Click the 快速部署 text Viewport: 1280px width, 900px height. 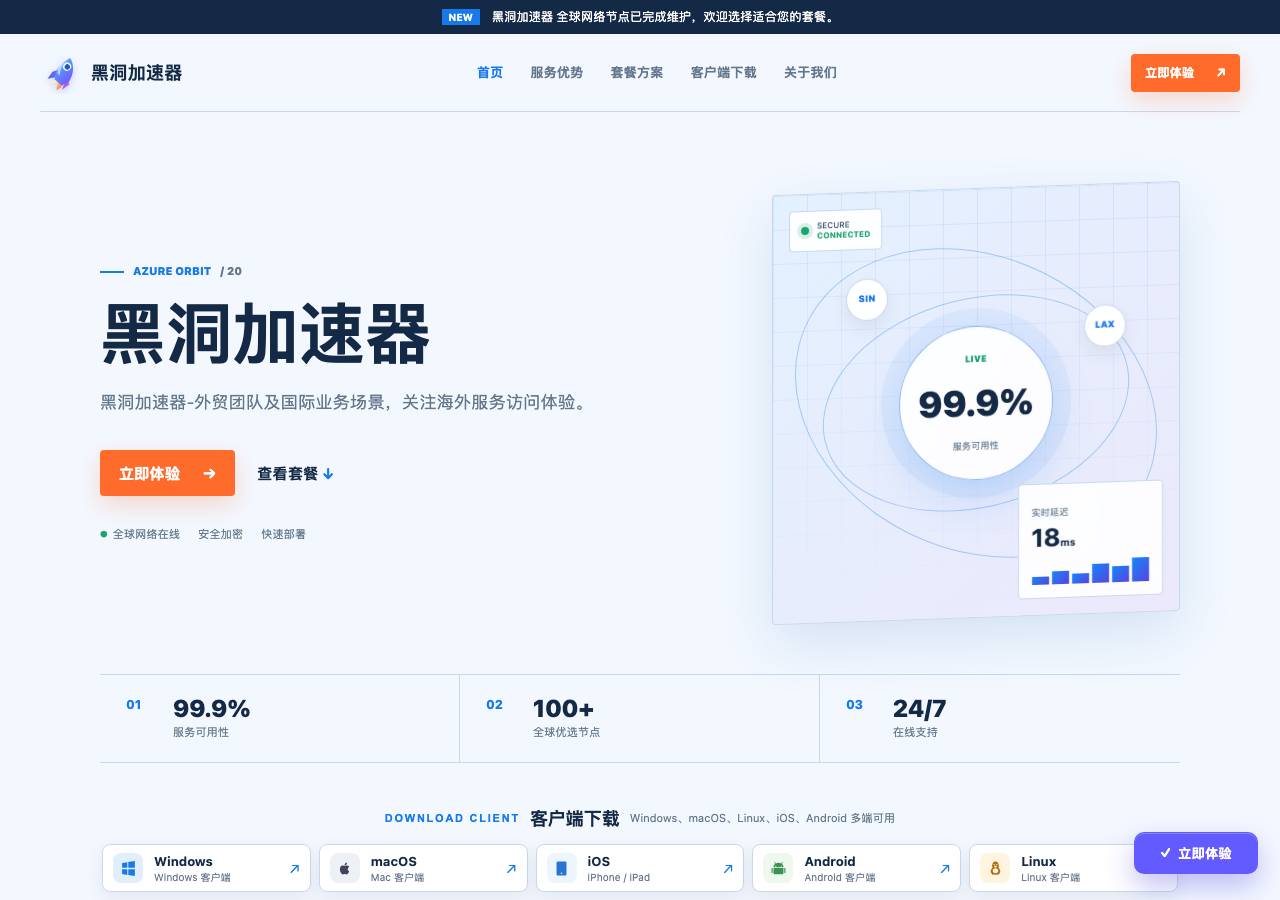tap(284, 534)
